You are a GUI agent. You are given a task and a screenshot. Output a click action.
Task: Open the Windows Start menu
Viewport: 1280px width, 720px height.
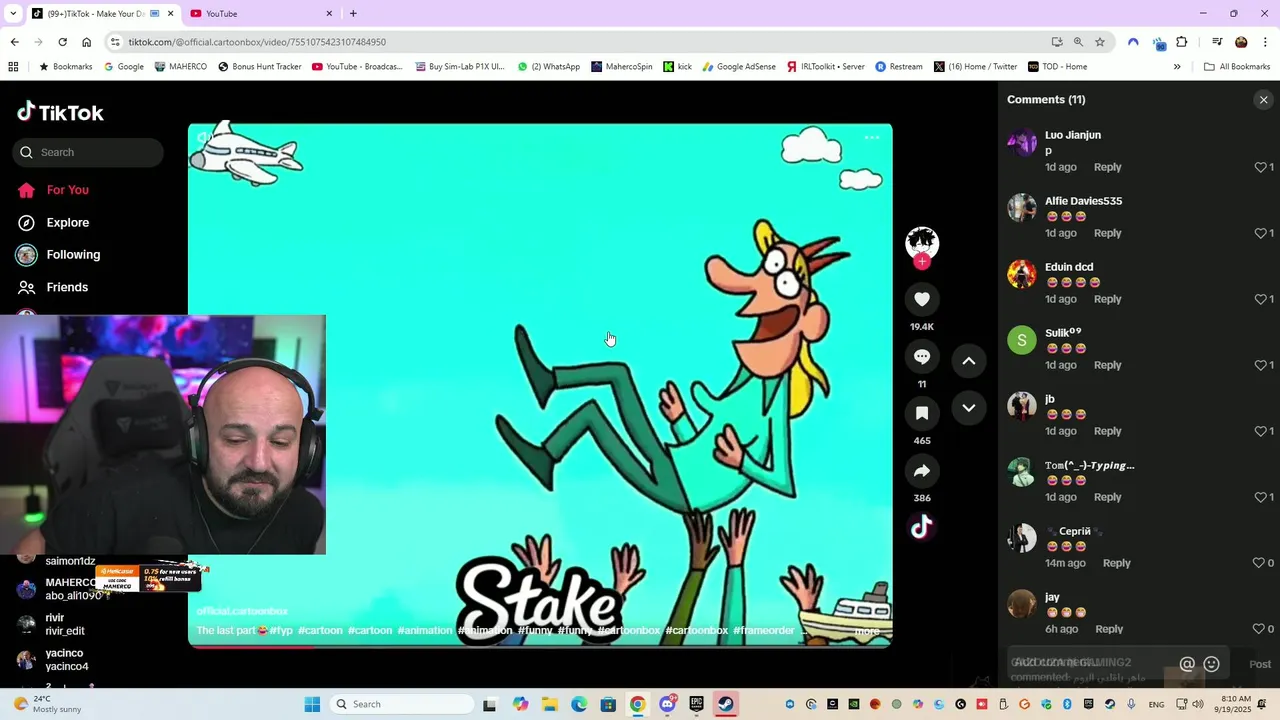pyautogui.click(x=312, y=705)
